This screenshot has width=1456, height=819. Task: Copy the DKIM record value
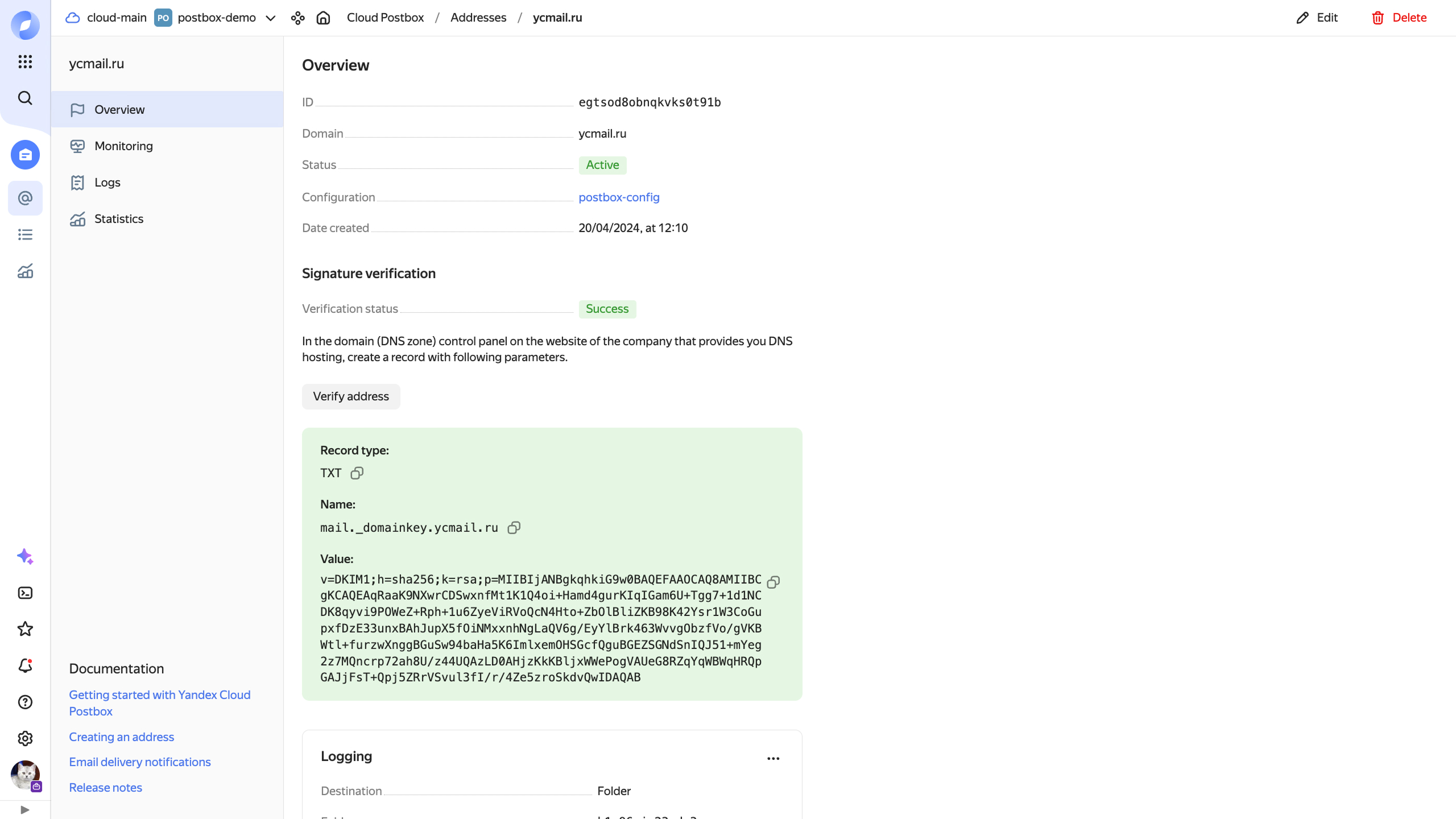pyautogui.click(x=773, y=582)
